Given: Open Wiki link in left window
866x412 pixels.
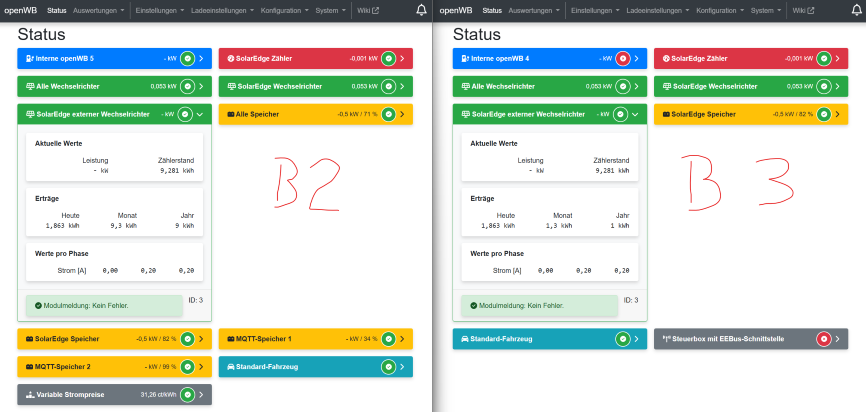Looking at the screenshot, I should click(x=368, y=10).
